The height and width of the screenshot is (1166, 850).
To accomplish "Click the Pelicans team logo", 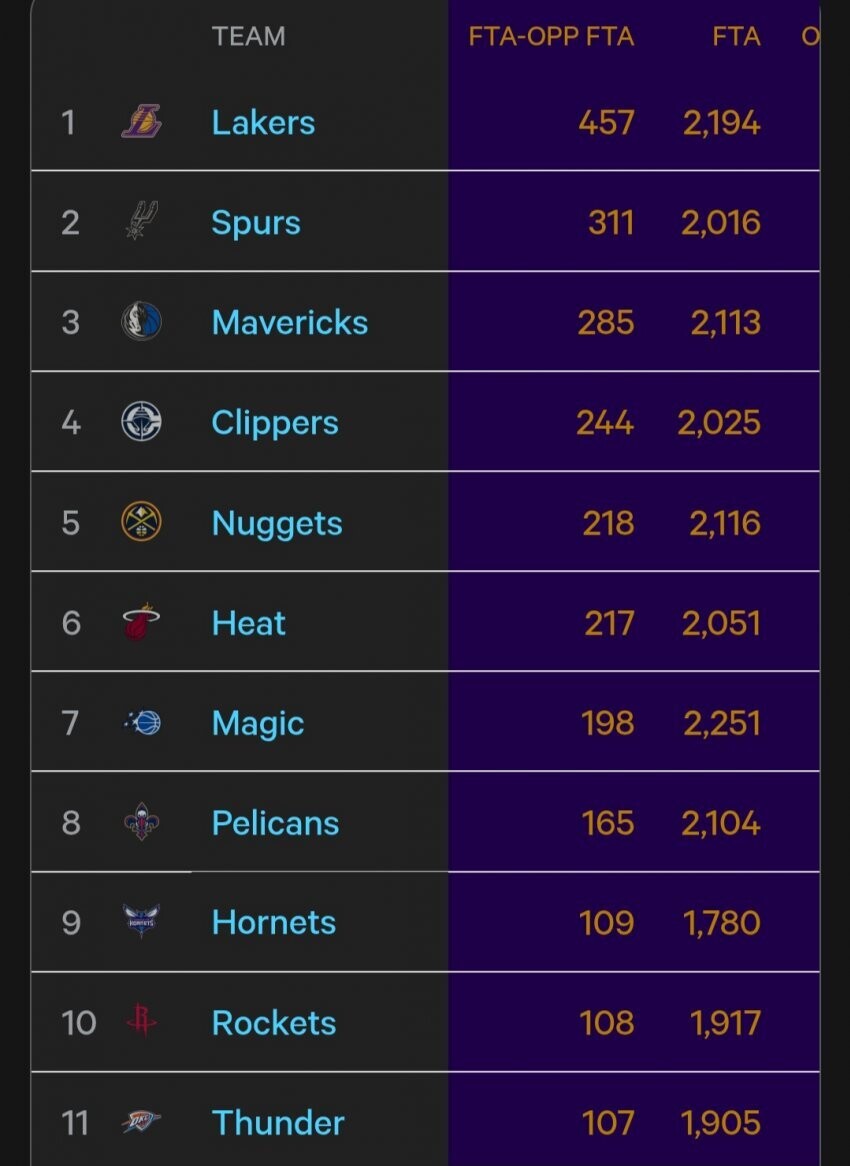I will click(x=141, y=822).
